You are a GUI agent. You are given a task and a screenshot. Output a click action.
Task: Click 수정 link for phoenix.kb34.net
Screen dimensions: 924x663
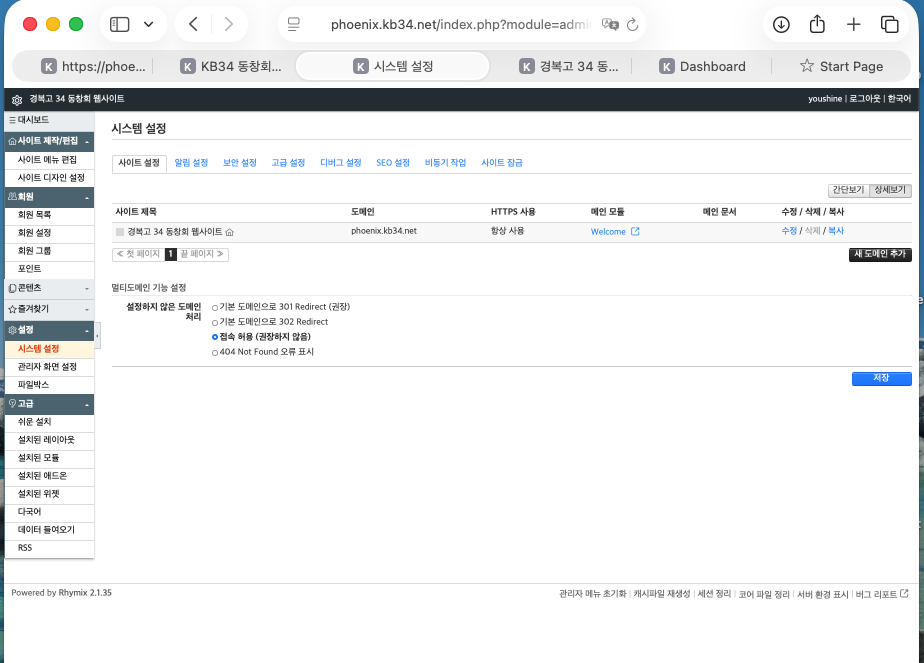coord(789,231)
